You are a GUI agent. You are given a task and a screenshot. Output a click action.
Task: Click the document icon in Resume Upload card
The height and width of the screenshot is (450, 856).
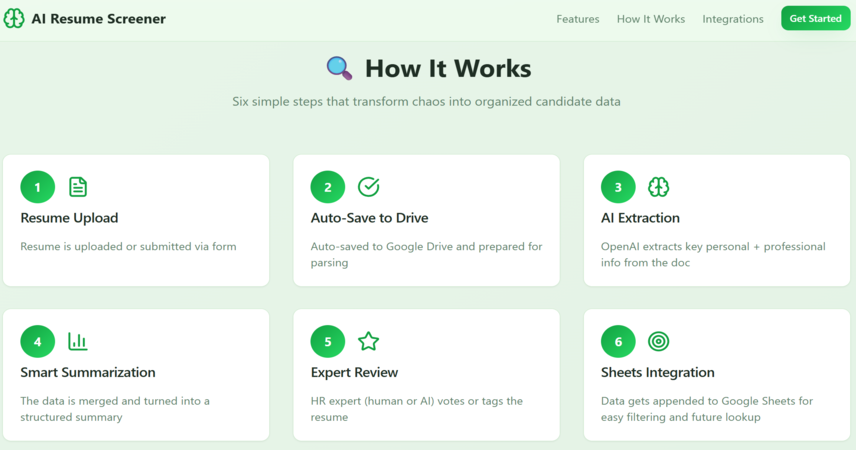tap(78, 187)
